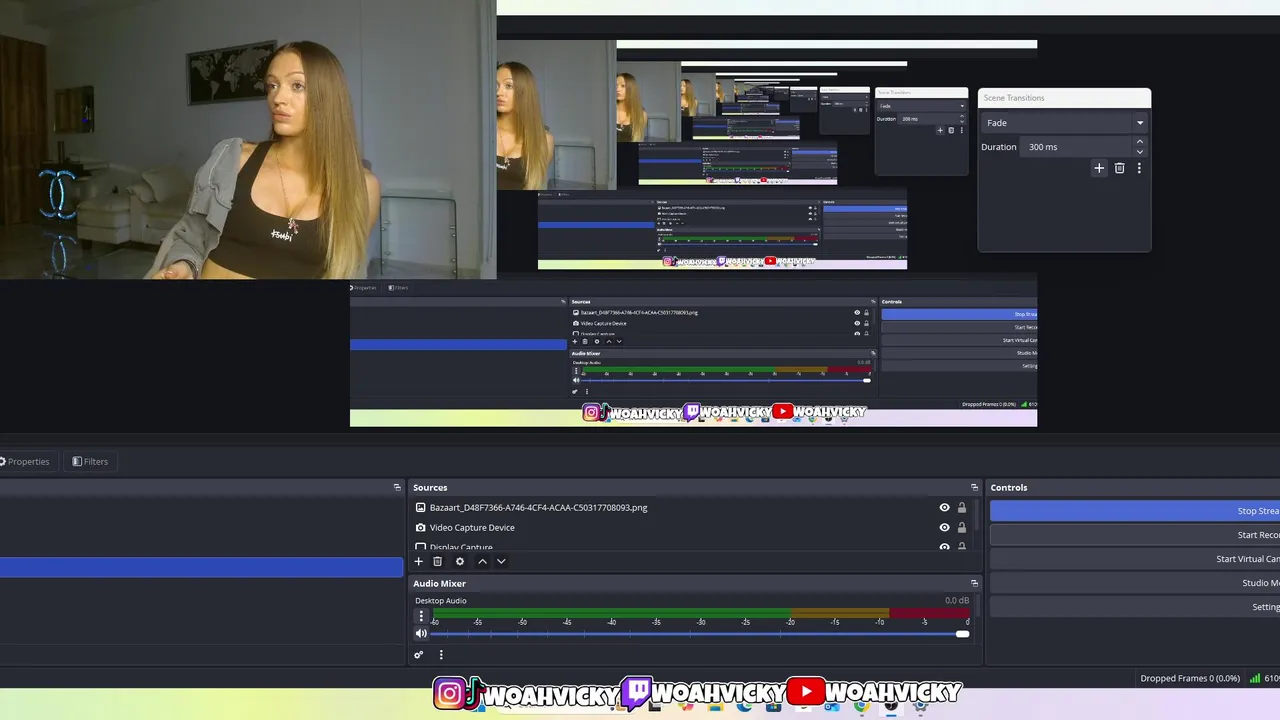1280x720 pixels.
Task: Open selected source properties via Sources toolbar gear
Action: click(x=460, y=561)
